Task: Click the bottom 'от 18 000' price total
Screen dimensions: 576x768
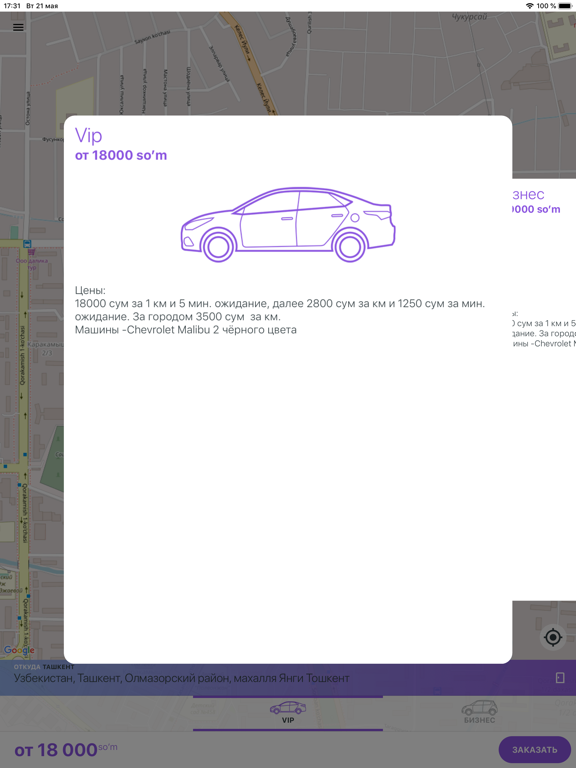Action: tap(66, 749)
